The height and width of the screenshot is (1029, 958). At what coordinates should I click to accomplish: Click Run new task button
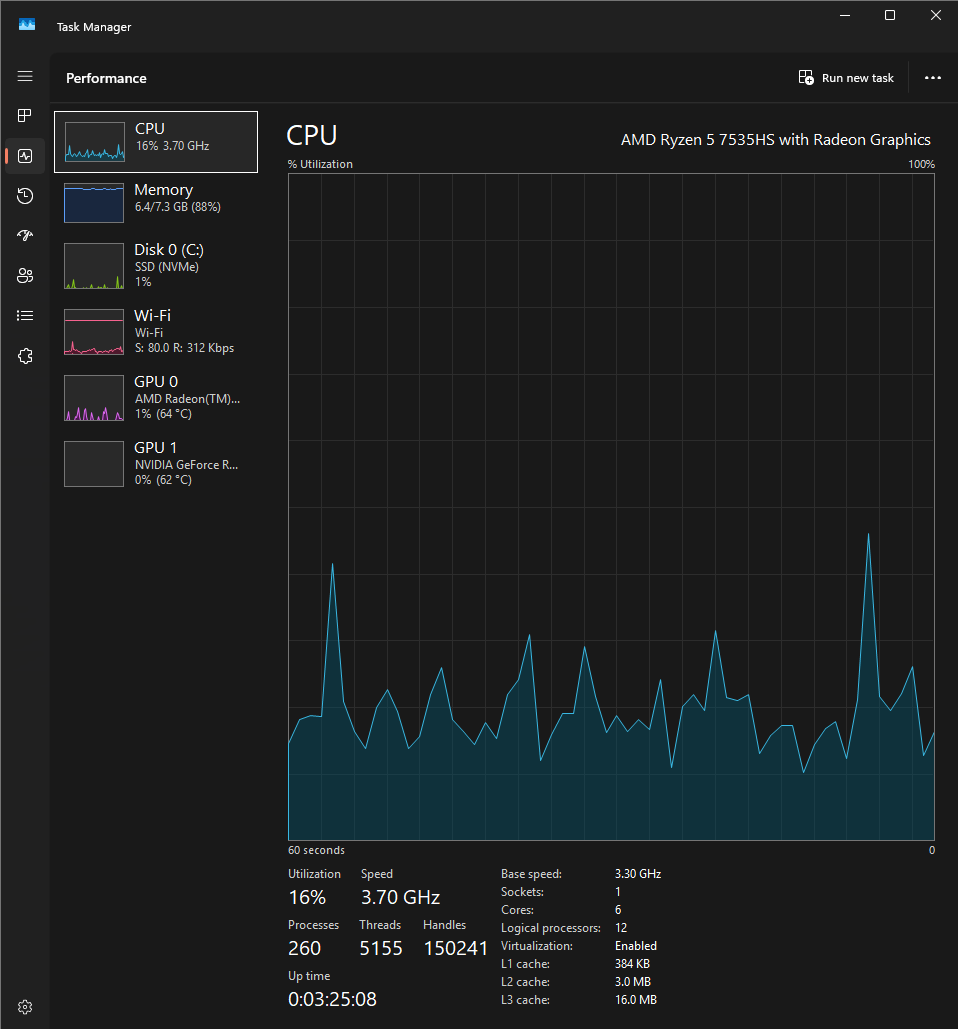coord(846,78)
